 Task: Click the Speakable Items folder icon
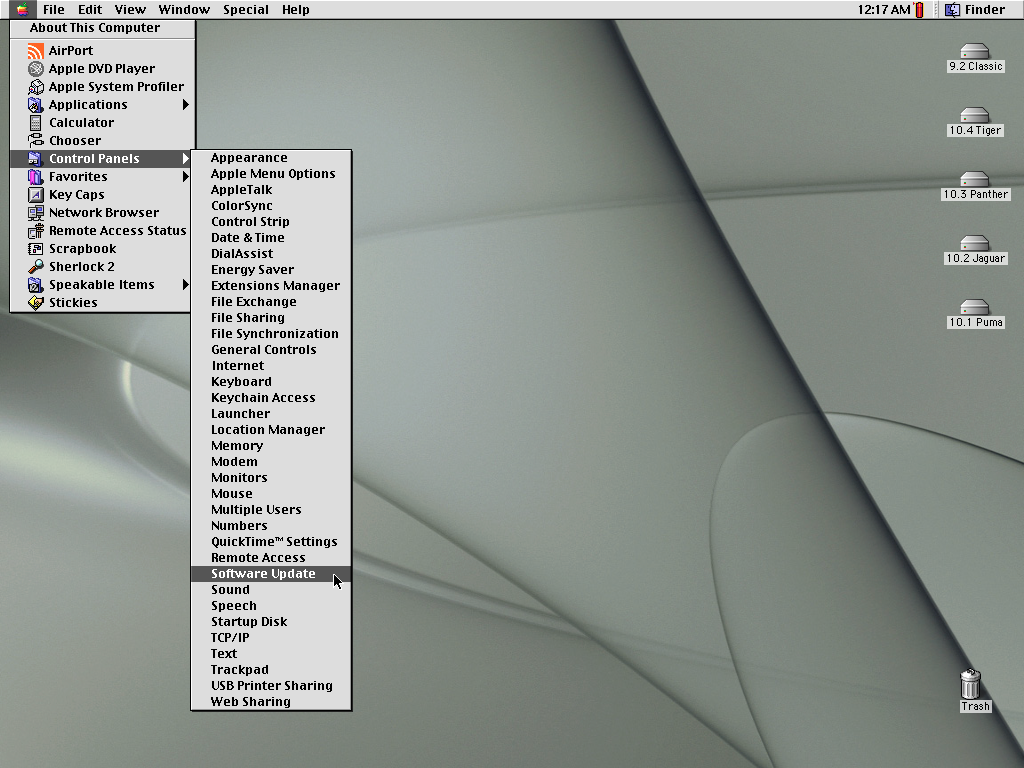pyautogui.click(x=35, y=285)
